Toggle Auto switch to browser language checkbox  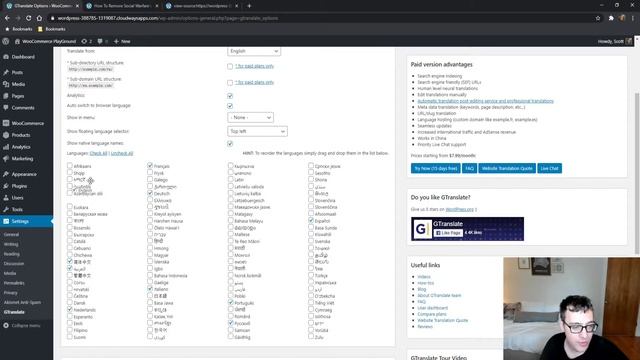tap(230, 106)
